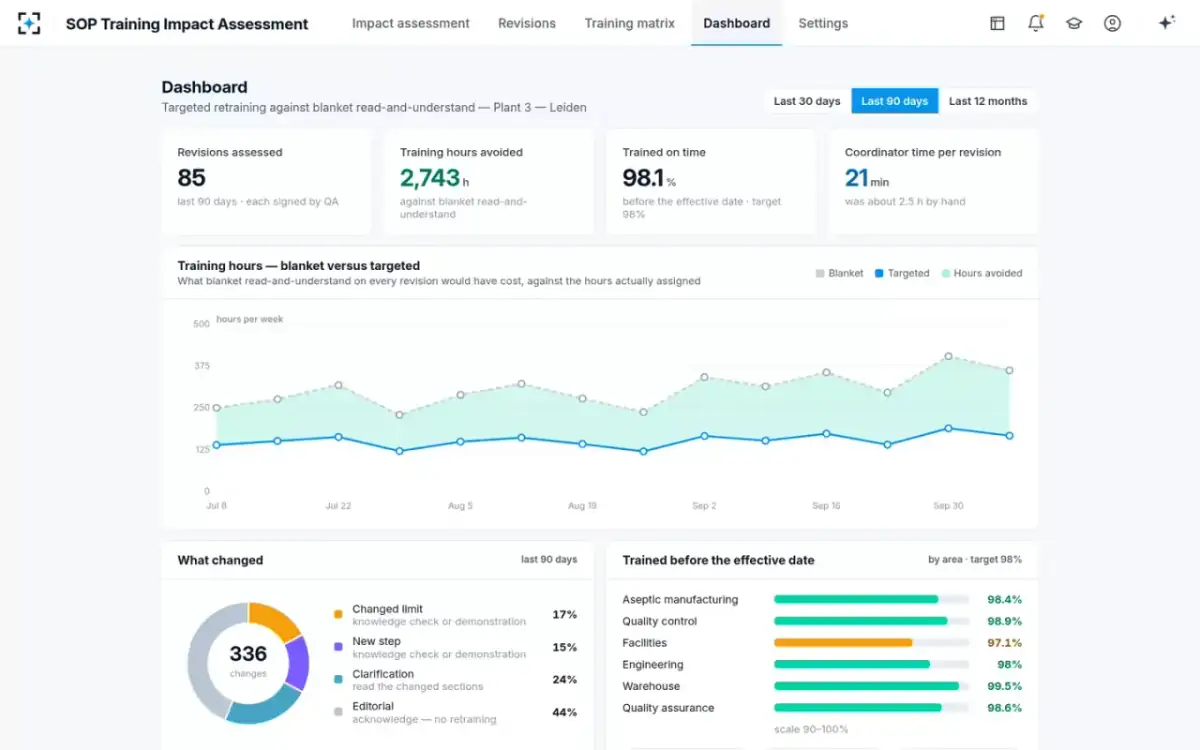The image size is (1200, 750).
Task: Open the training graduation cap icon
Action: 1074,23
